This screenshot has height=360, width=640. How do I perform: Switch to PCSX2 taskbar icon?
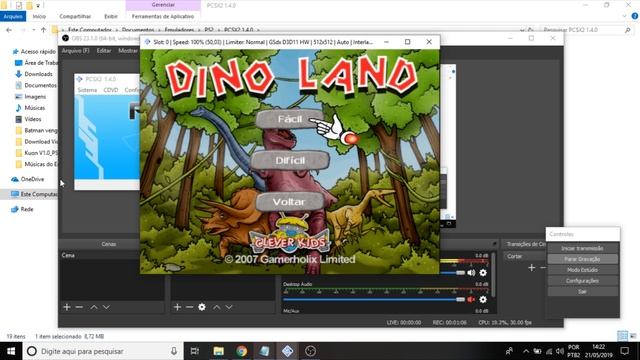287,351
